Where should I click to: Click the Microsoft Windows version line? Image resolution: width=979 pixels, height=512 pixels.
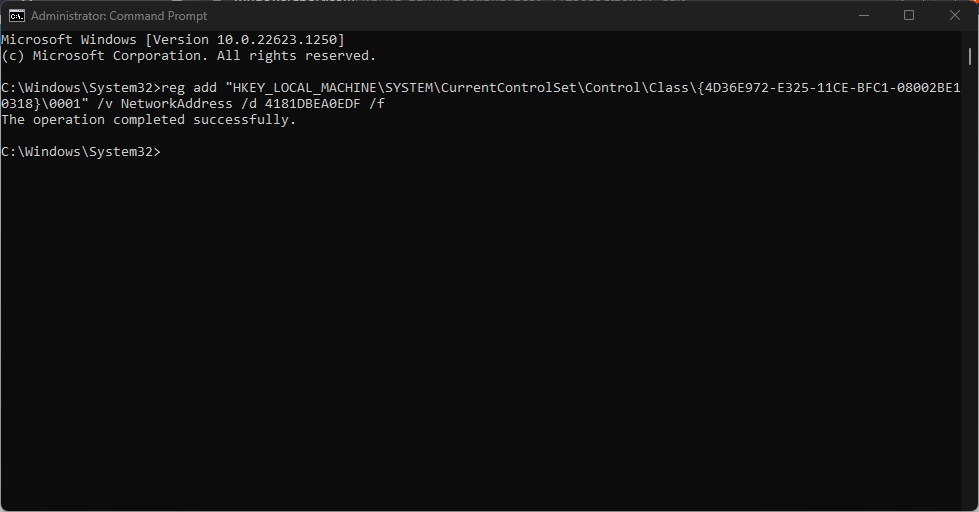pos(172,39)
